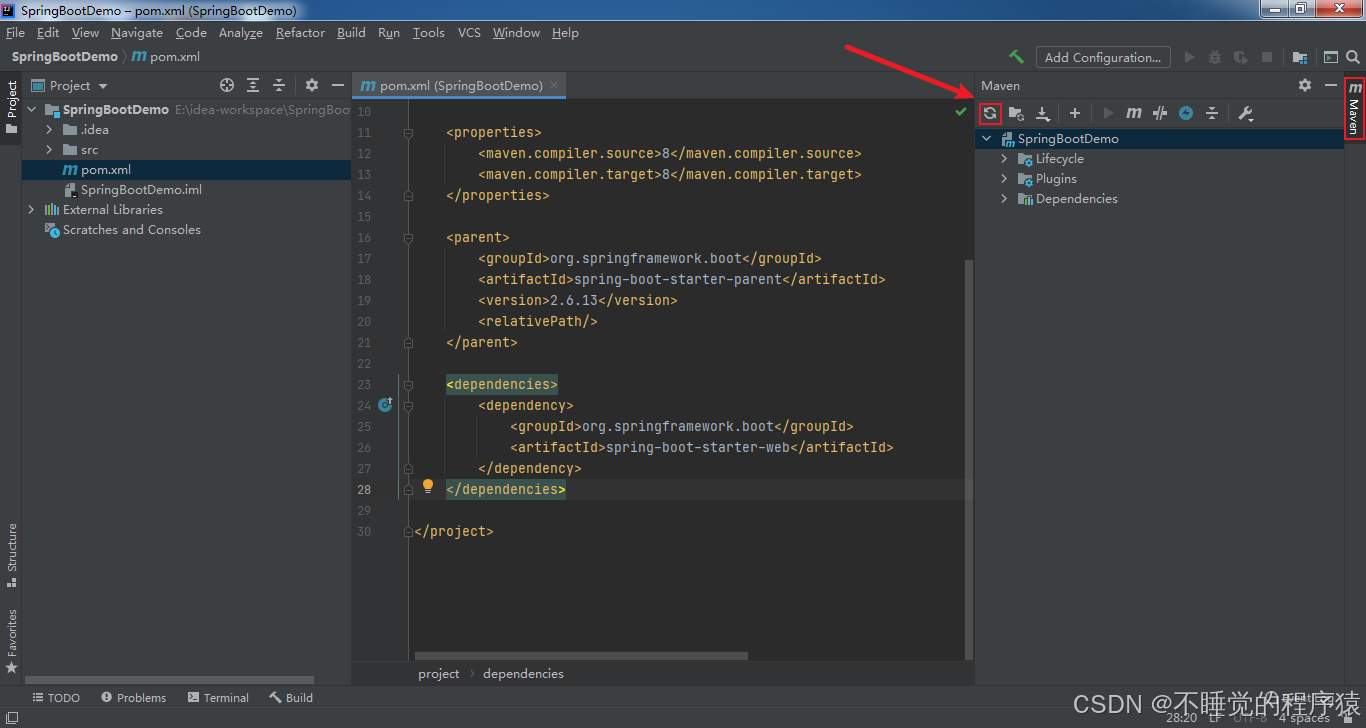Expand Lifecycle node in Maven
Viewport: 1366px width, 728px height.
(x=1005, y=158)
